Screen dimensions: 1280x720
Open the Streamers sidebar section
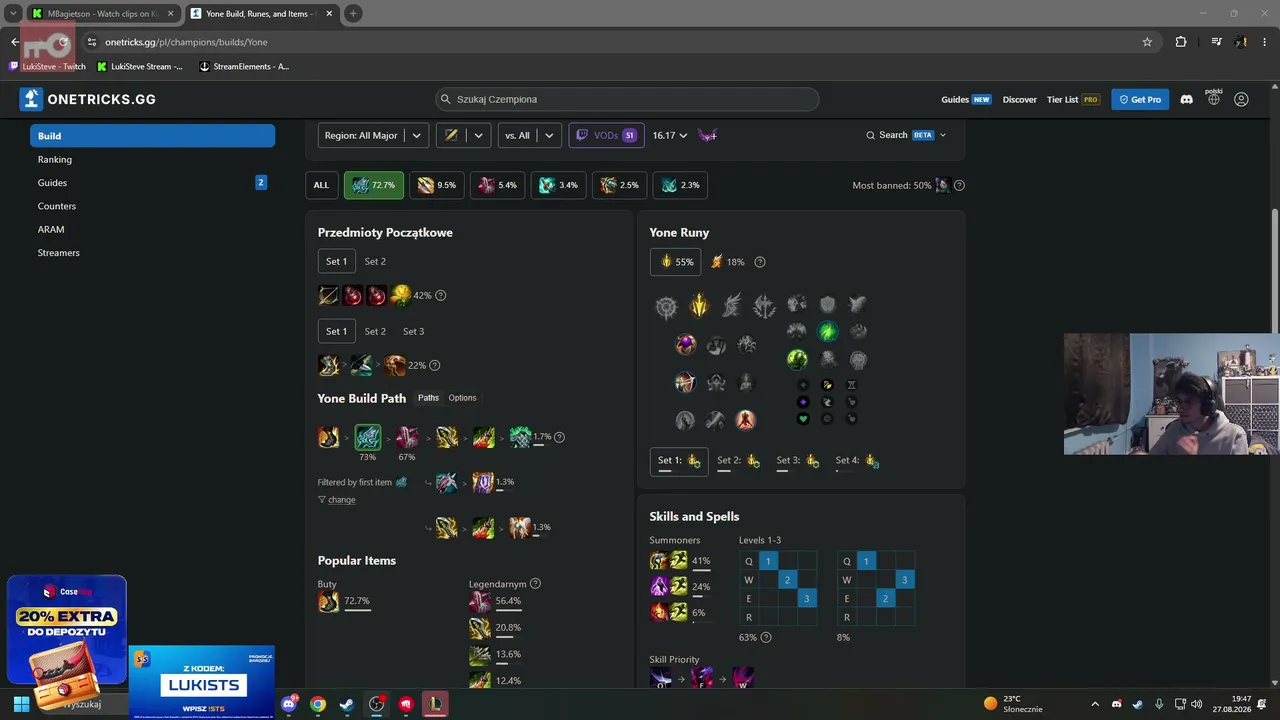pyautogui.click(x=152, y=253)
